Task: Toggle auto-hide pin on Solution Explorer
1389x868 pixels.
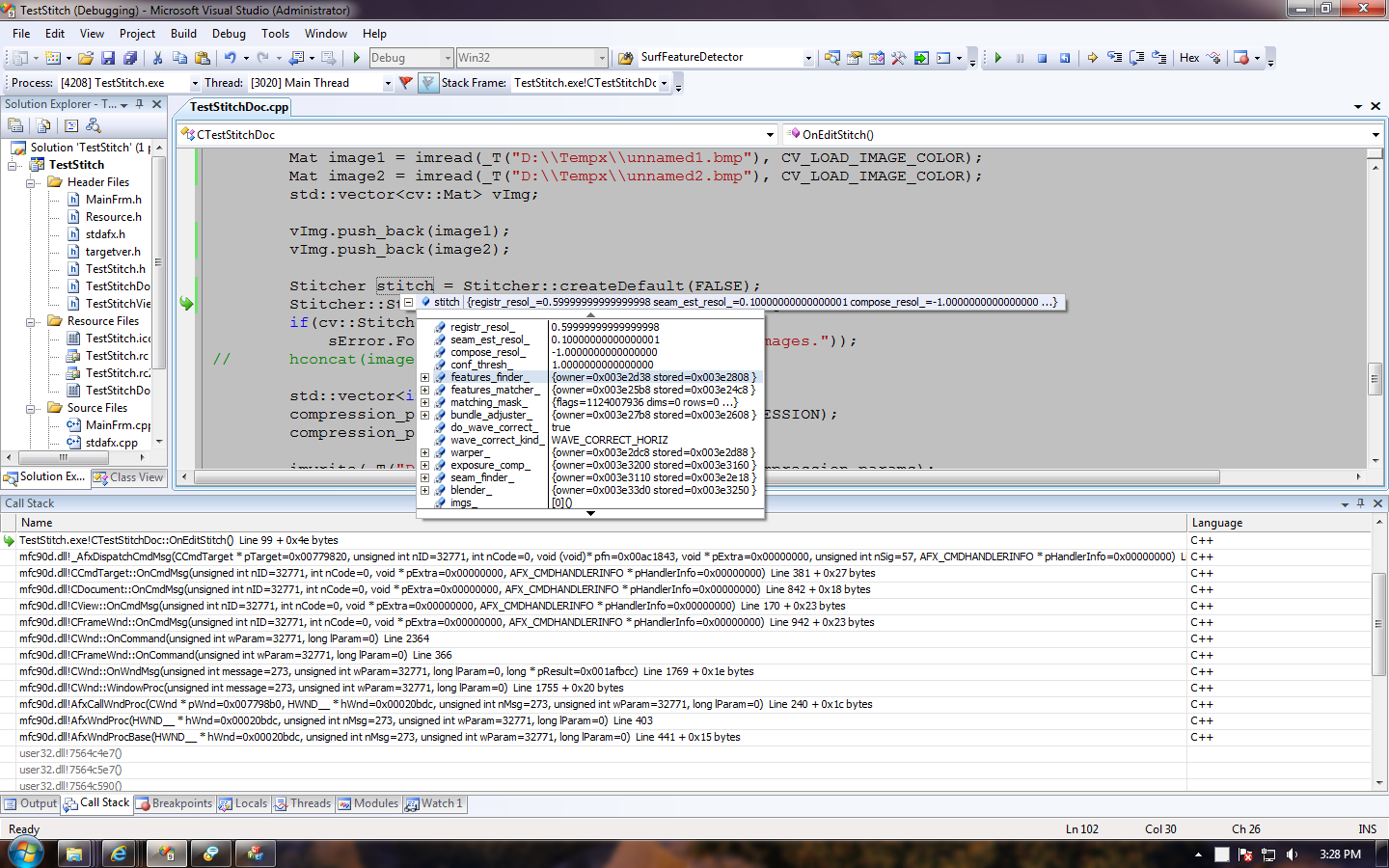Action: (140, 104)
